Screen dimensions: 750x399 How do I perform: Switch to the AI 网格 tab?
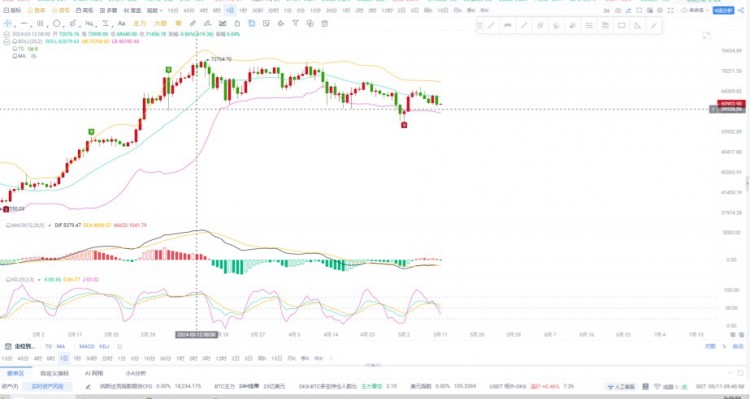click(x=94, y=373)
